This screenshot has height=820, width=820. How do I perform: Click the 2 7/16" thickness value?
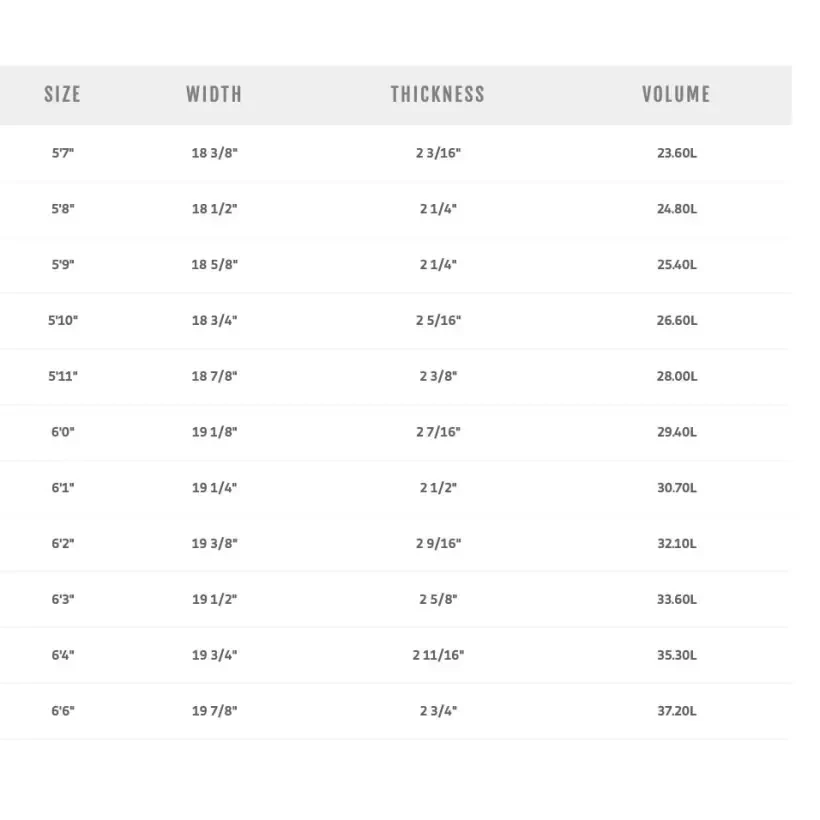tap(438, 433)
